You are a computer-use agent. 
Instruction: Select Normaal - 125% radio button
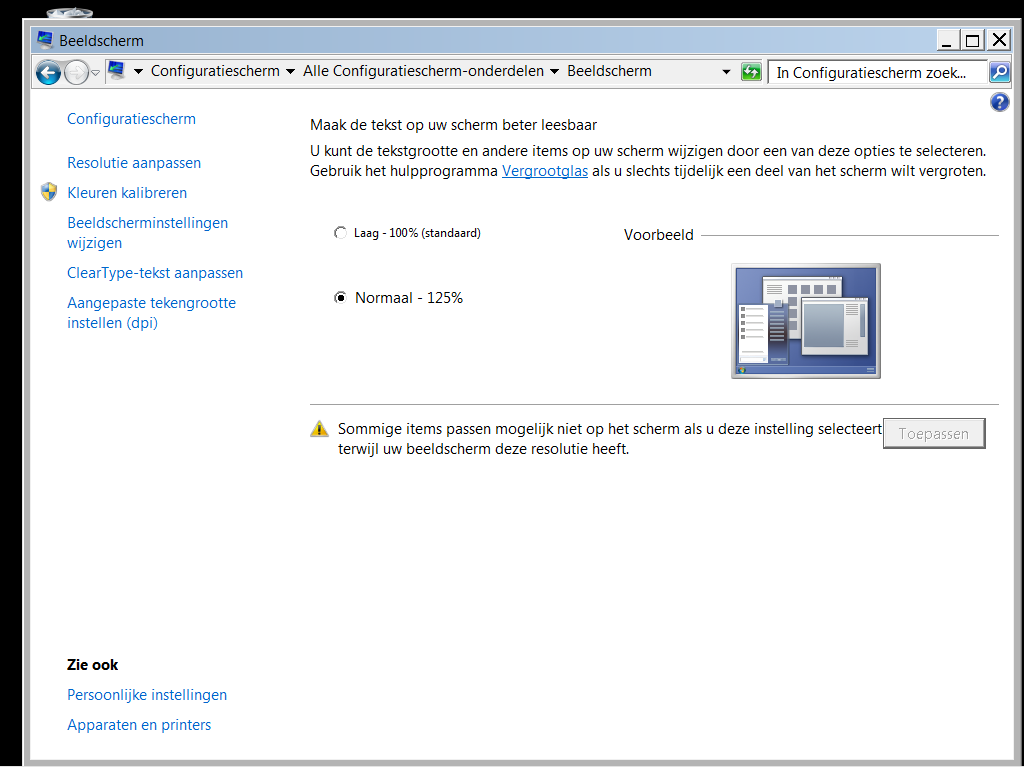[340, 298]
